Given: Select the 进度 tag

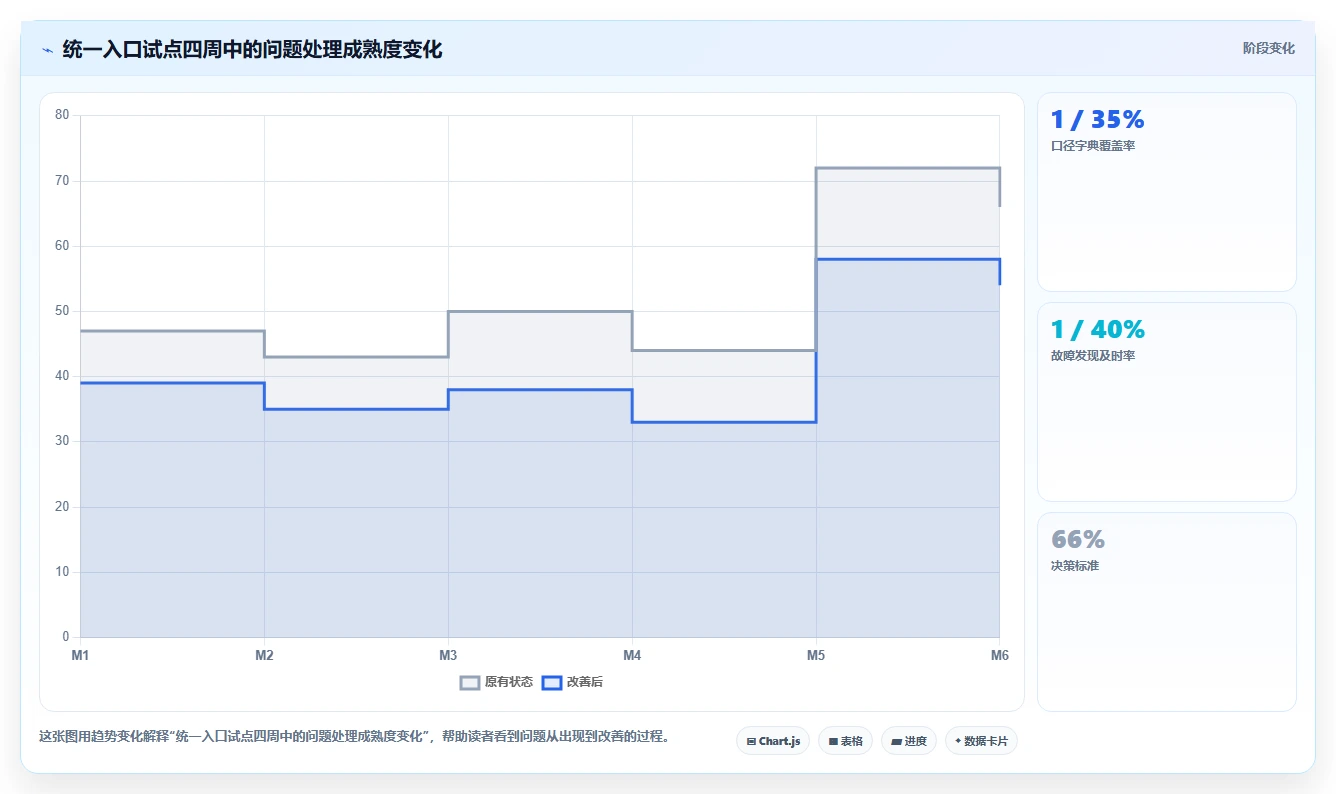Looking at the screenshot, I should pyautogui.click(x=908, y=741).
